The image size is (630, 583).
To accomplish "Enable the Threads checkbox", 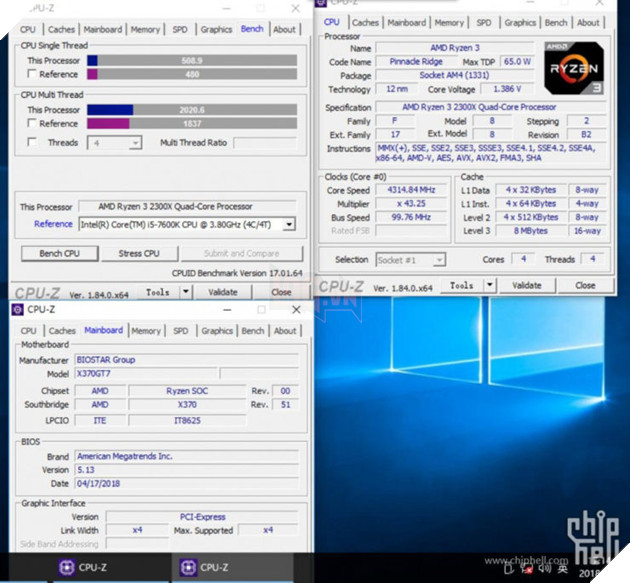I will pyautogui.click(x=32, y=142).
